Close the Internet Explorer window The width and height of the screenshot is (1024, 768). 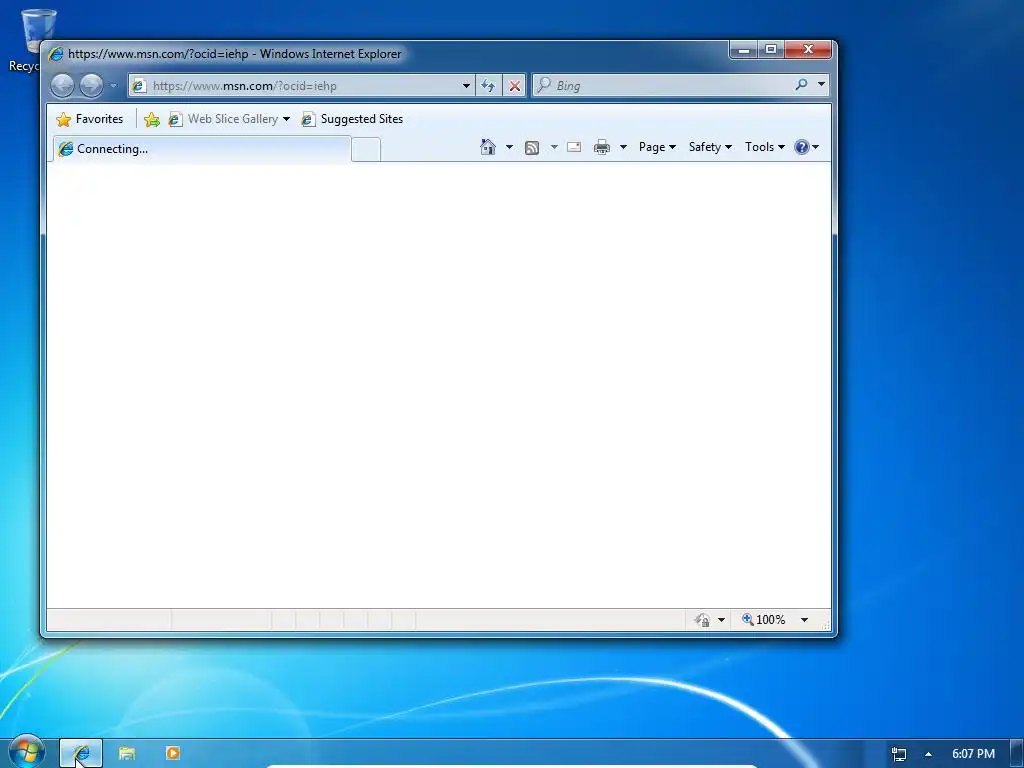click(808, 50)
